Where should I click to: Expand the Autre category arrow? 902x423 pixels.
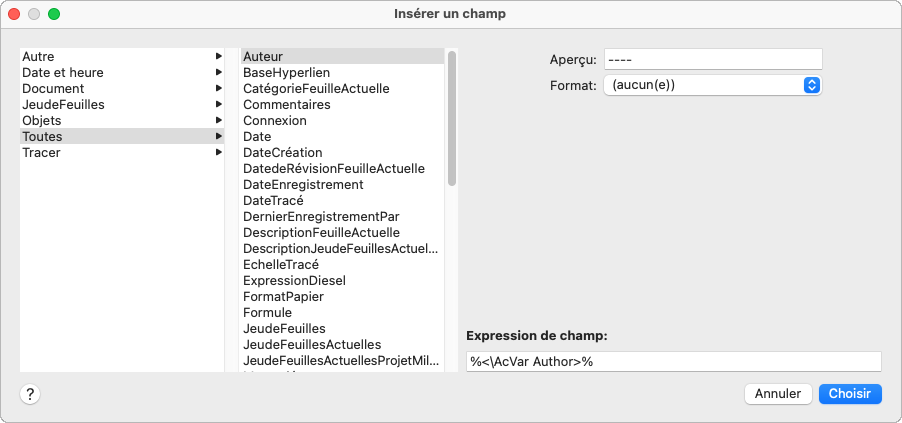click(x=218, y=57)
